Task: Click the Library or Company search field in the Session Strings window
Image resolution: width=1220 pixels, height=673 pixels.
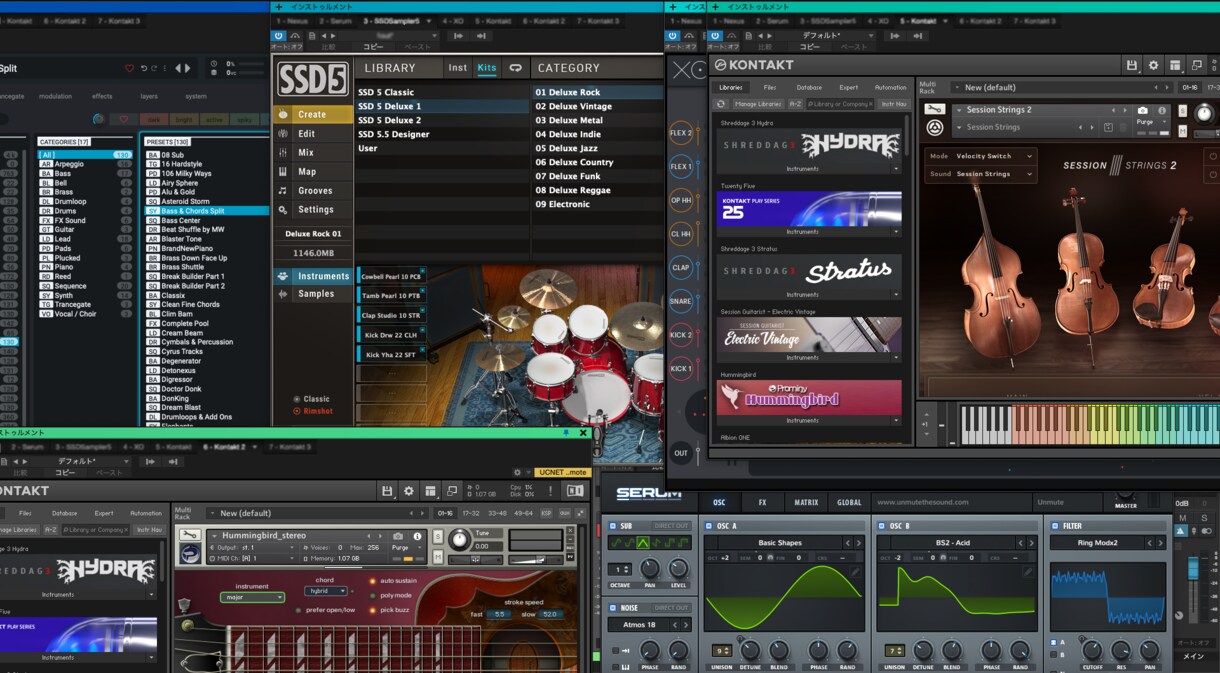Action: (840, 103)
